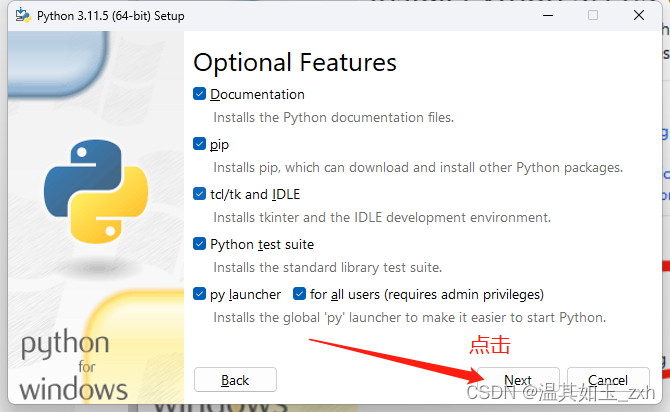Click the Cancel button
Viewport: 670px width, 412px height.
coord(608,380)
